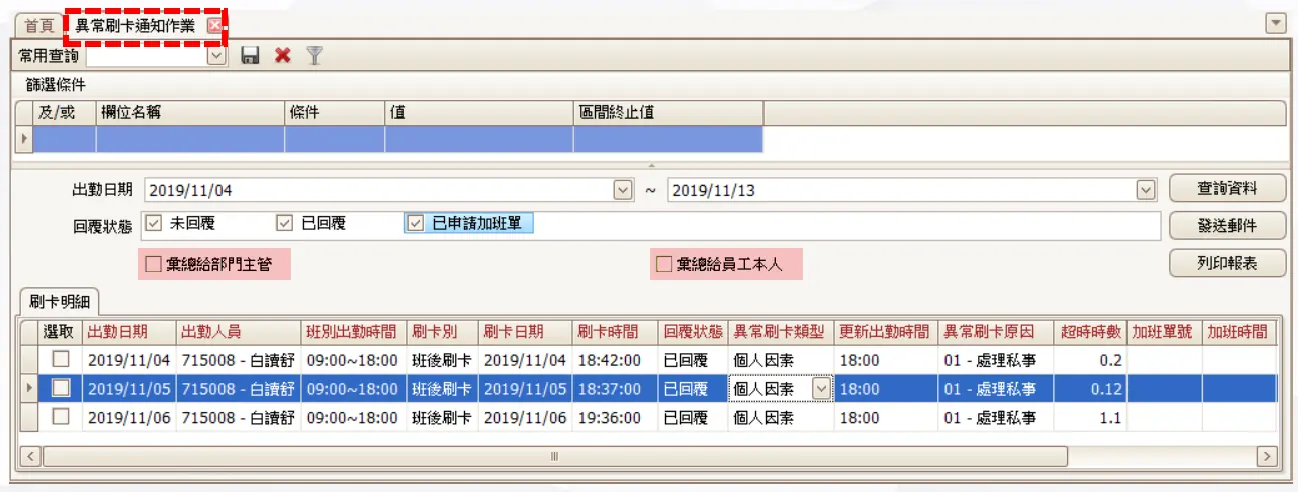Switch to the 首頁 tab
This screenshot has width=1298, height=492.
[x=39, y=26]
